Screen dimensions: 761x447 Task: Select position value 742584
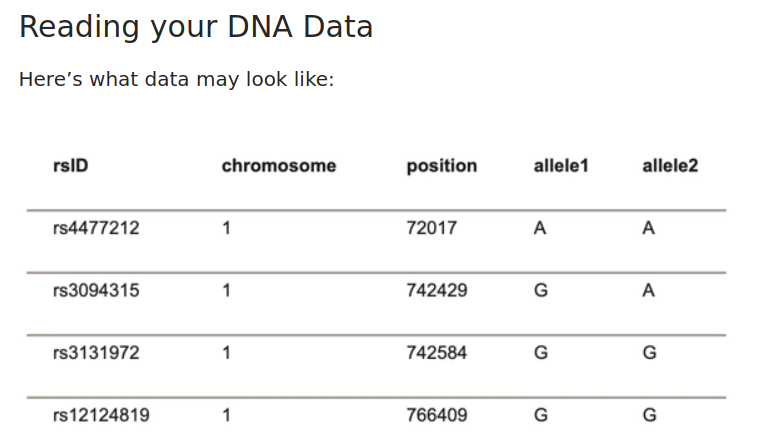point(436,353)
